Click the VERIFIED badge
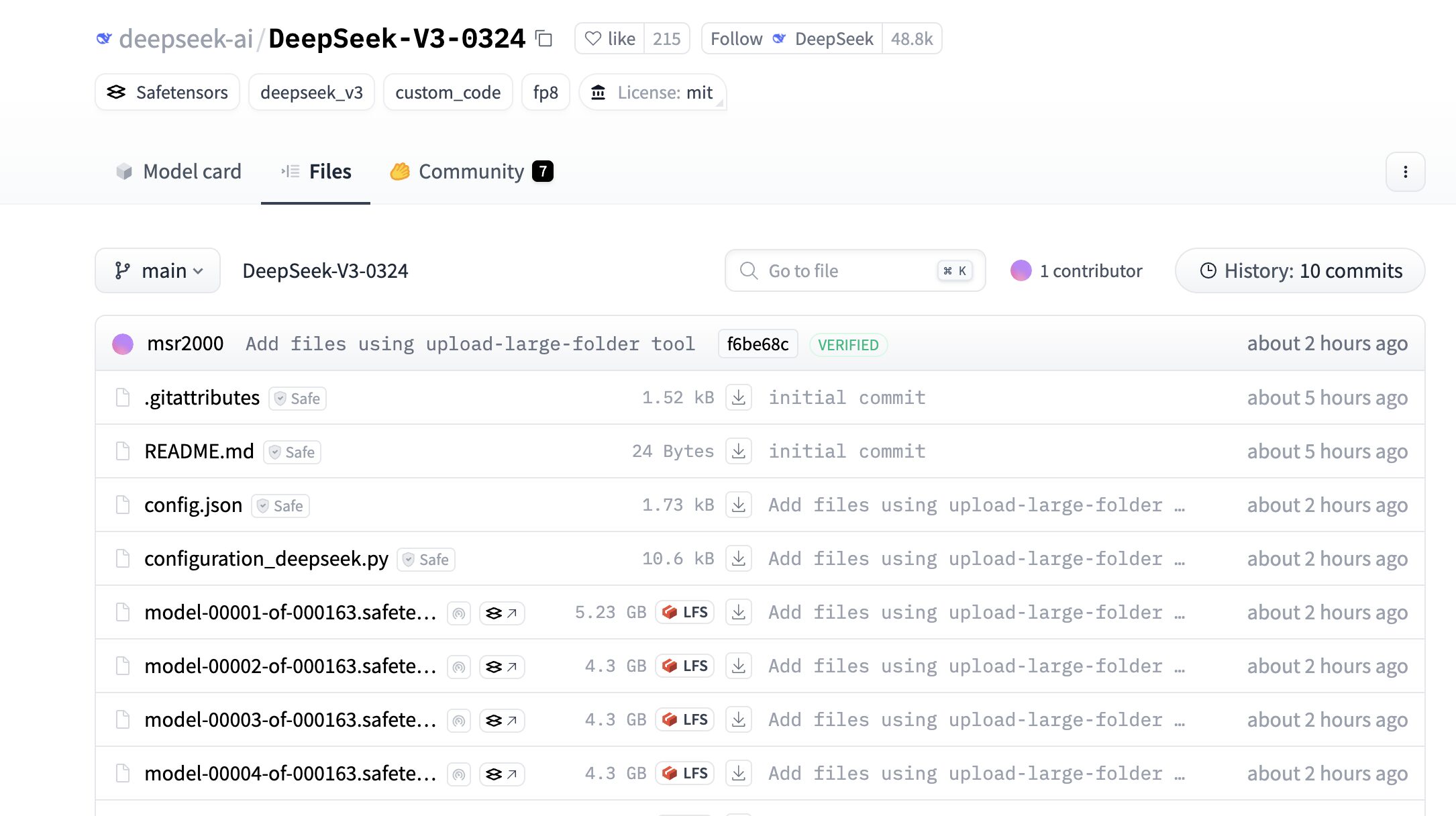 (x=848, y=344)
